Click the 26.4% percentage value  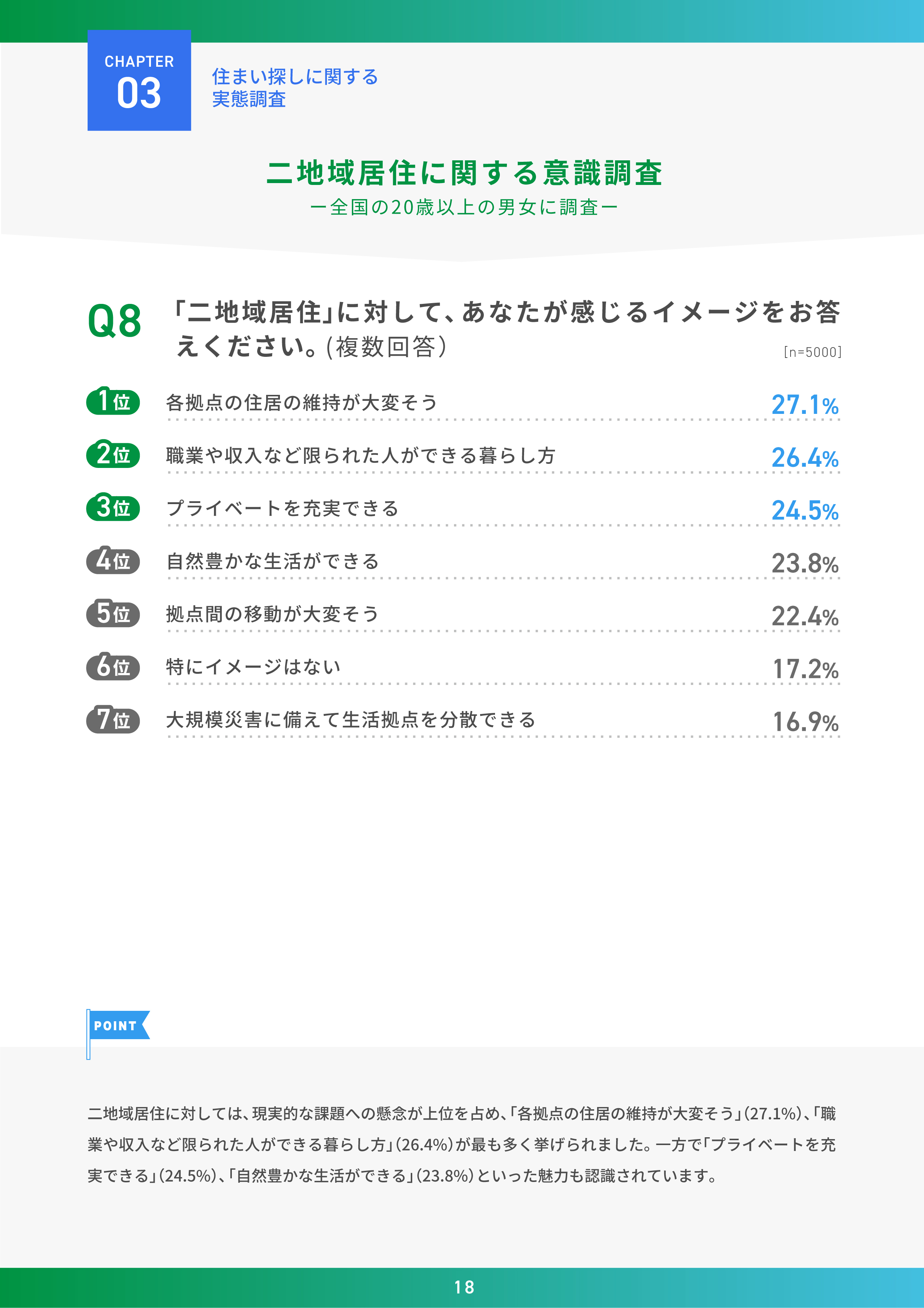[x=804, y=458]
